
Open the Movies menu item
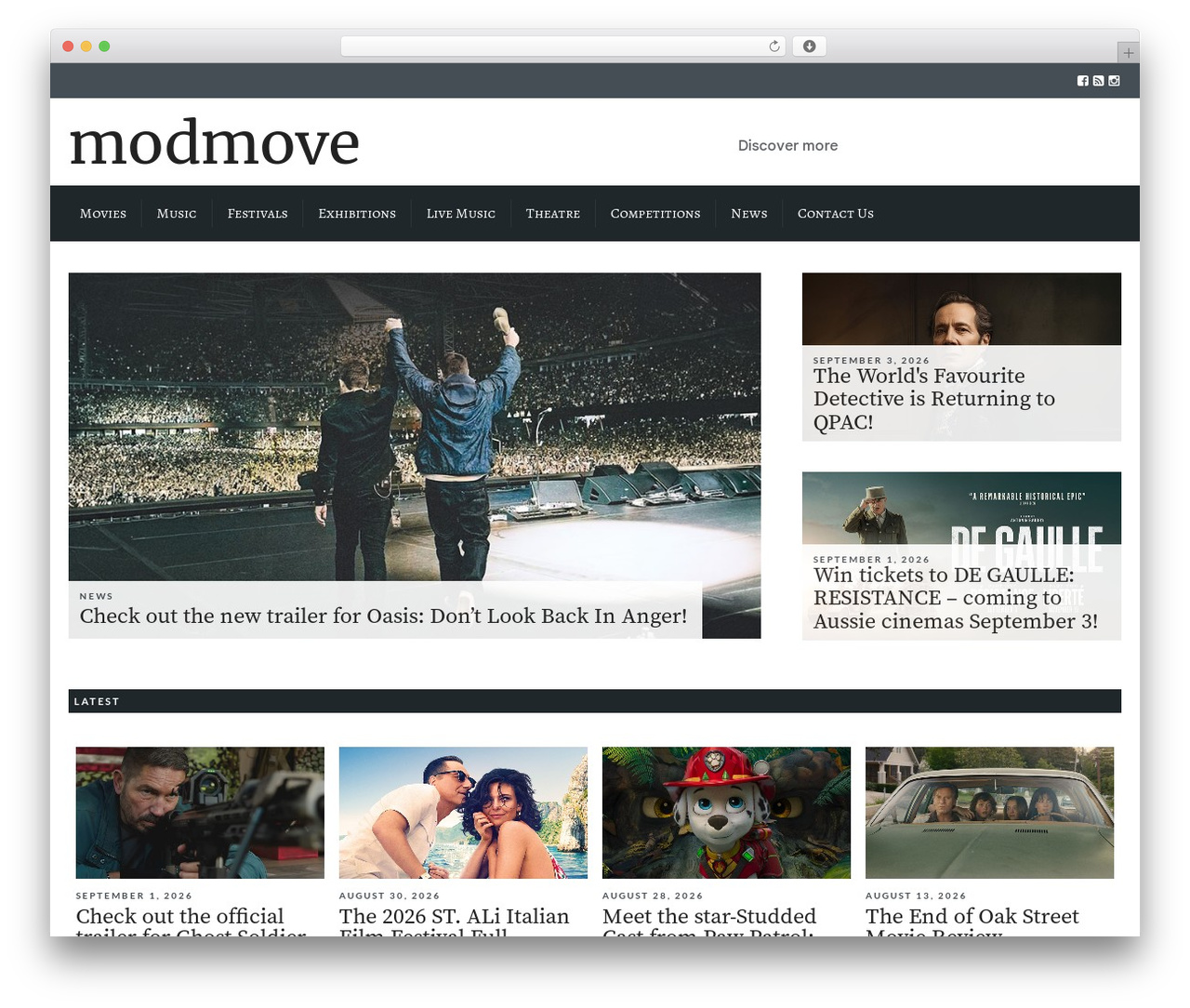pyautogui.click(x=103, y=214)
